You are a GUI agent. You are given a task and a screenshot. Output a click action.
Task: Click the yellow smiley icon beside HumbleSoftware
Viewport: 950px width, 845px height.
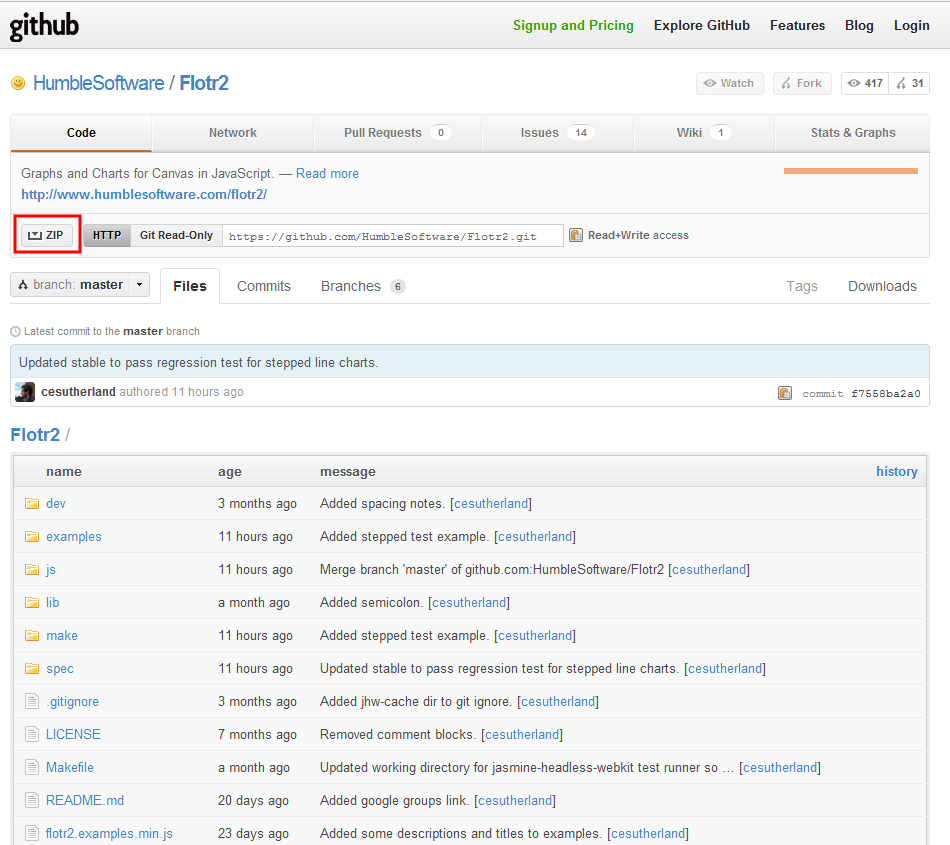(x=18, y=83)
